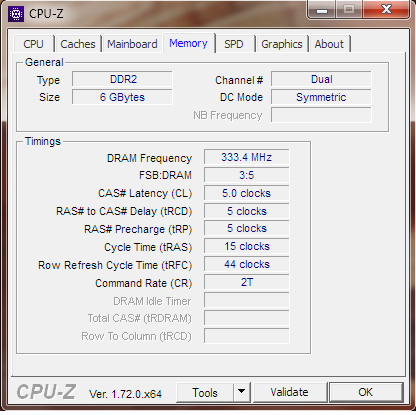This screenshot has height=415, width=416.
Task: Click Command Rate value 2T
Action: click(x=247, y=282)
